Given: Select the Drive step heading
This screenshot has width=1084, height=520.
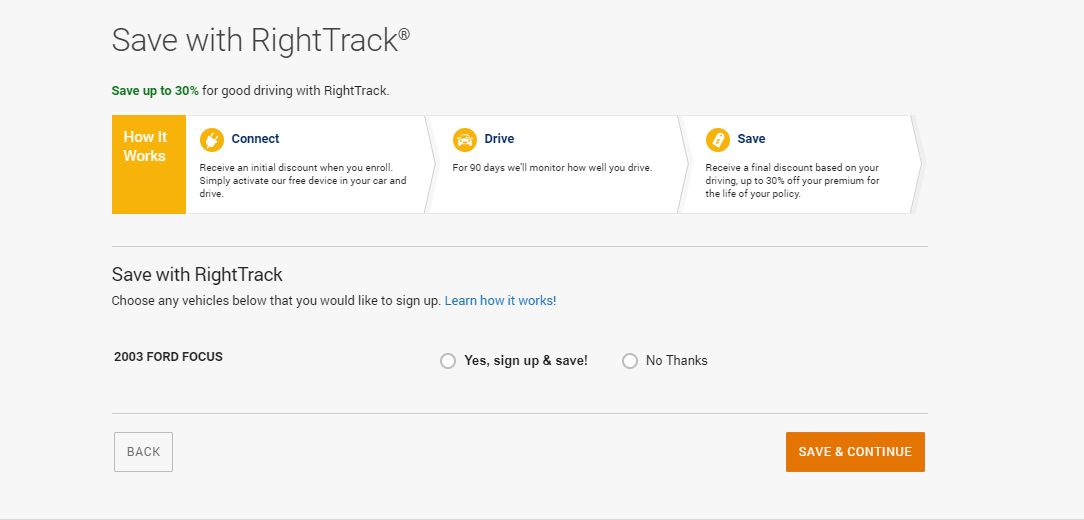Looking at the screenshot, I should 499,139.
